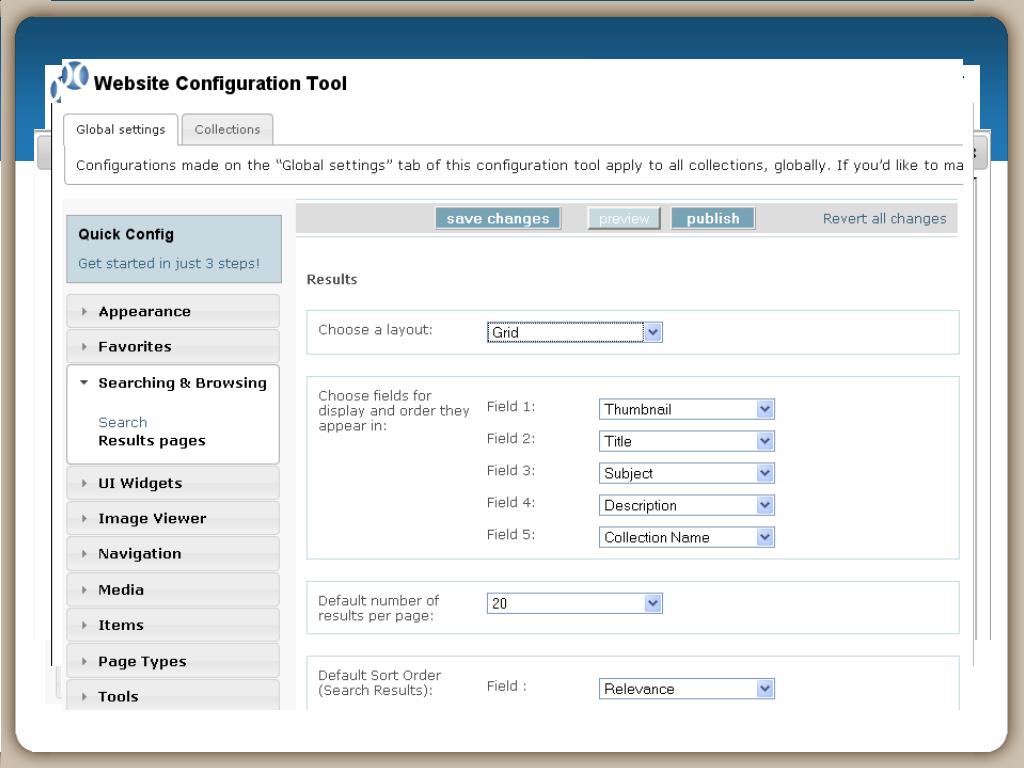
Task: Expand the Favorites section
Action: pyautogui.click(x=134, y=347)
